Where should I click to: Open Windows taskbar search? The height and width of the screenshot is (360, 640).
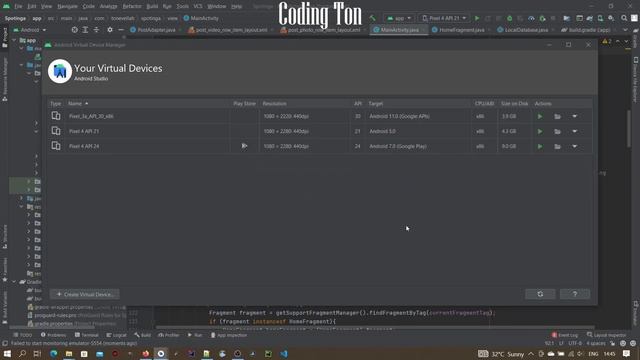(x=22, y=353)
